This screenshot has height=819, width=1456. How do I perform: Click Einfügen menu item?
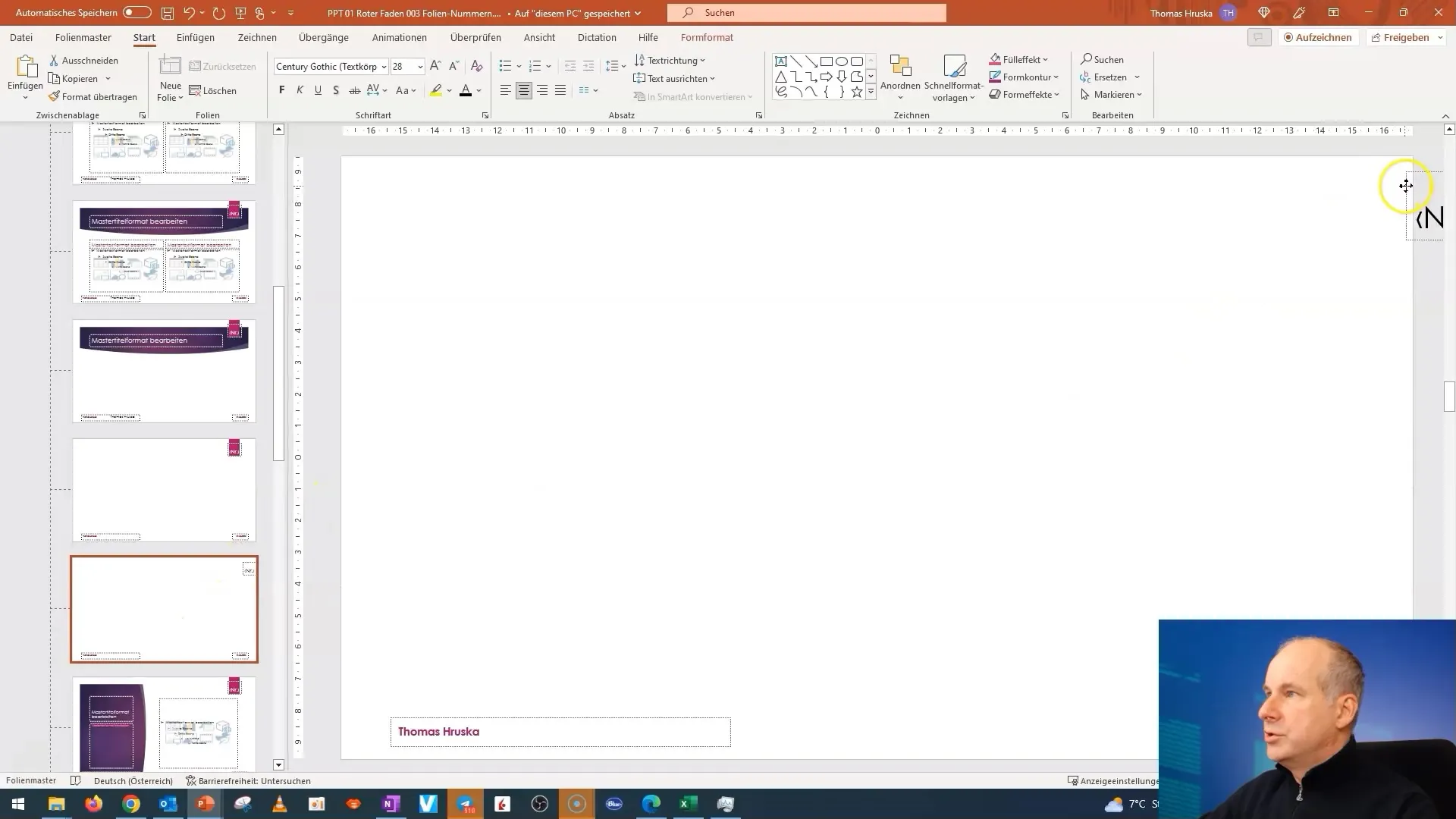[195, 37]
